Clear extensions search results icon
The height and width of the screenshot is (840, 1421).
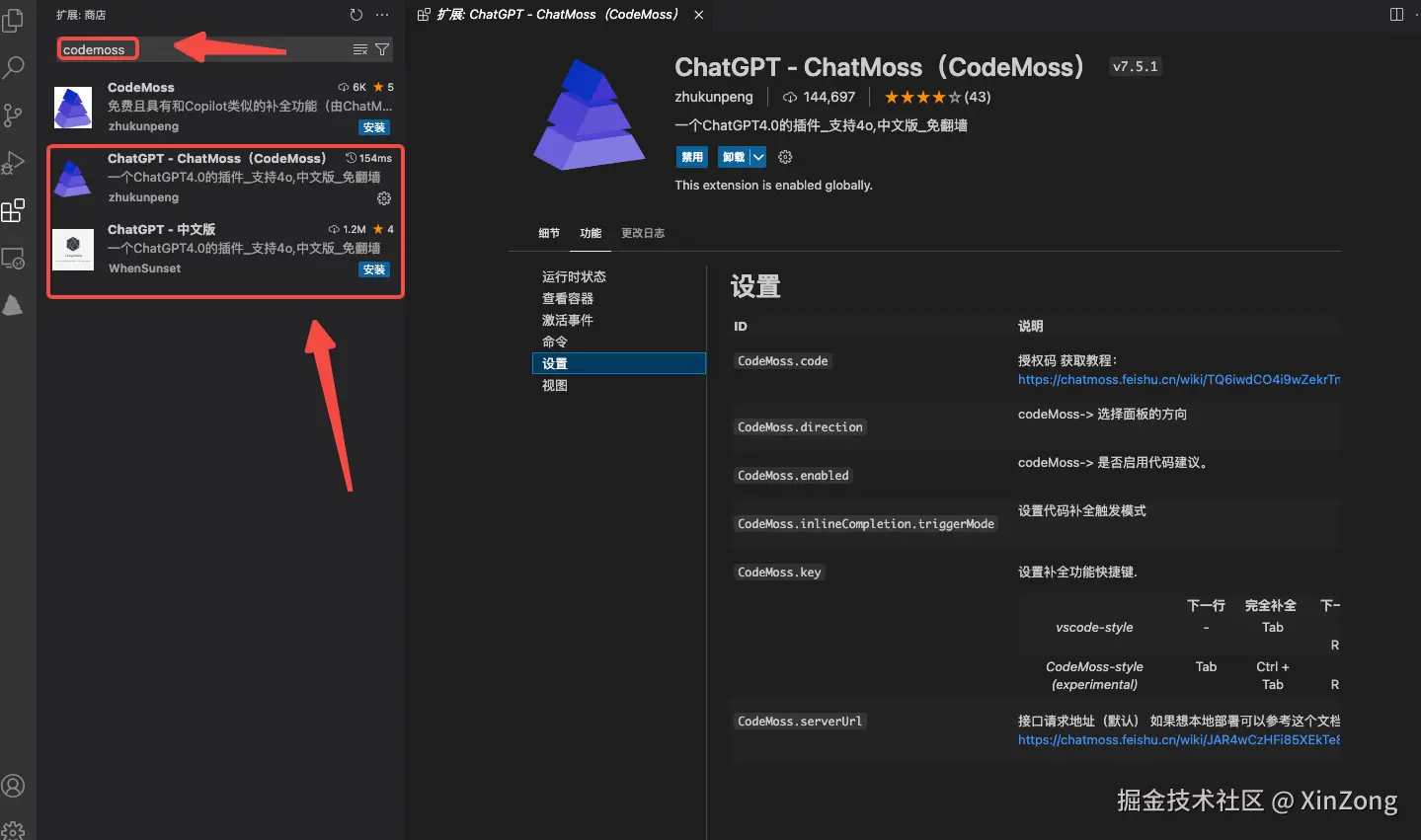coord(360,49)
